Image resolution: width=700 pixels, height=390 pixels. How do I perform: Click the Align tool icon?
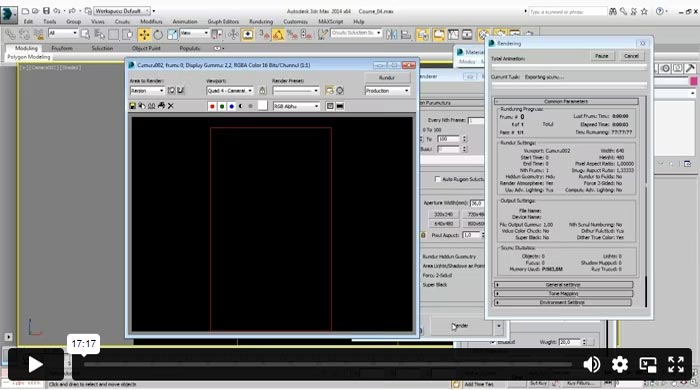[x=406, y=34]
